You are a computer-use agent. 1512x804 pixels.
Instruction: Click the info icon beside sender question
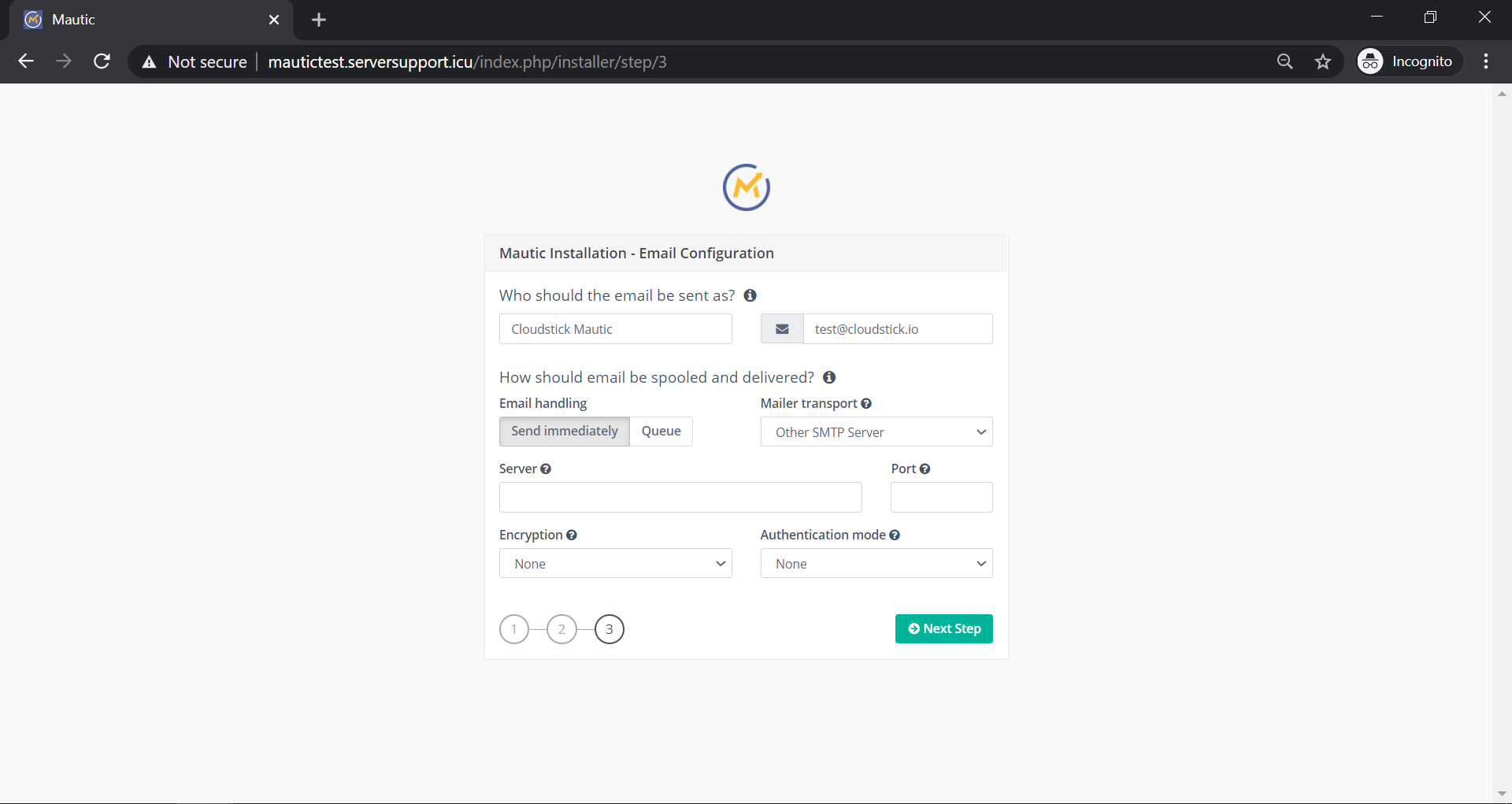[750, 295]
